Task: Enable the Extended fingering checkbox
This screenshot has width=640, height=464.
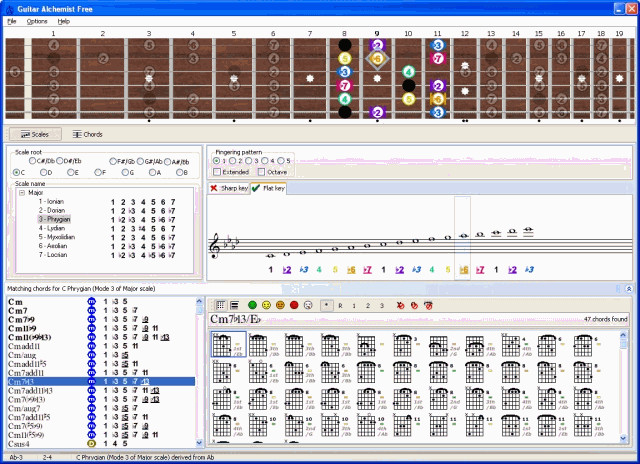Action: [x=218, y=171]
